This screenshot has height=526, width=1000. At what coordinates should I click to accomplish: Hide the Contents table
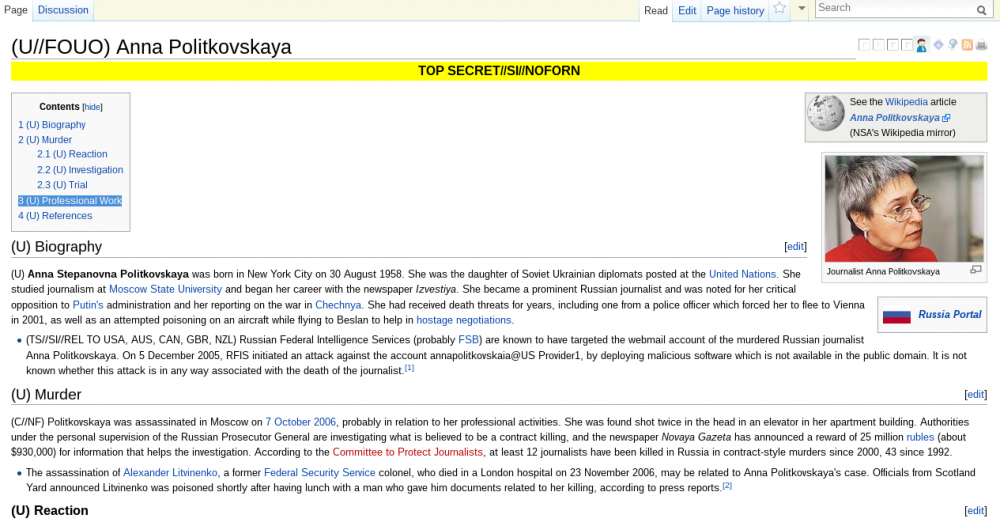(x=92, y=107)
